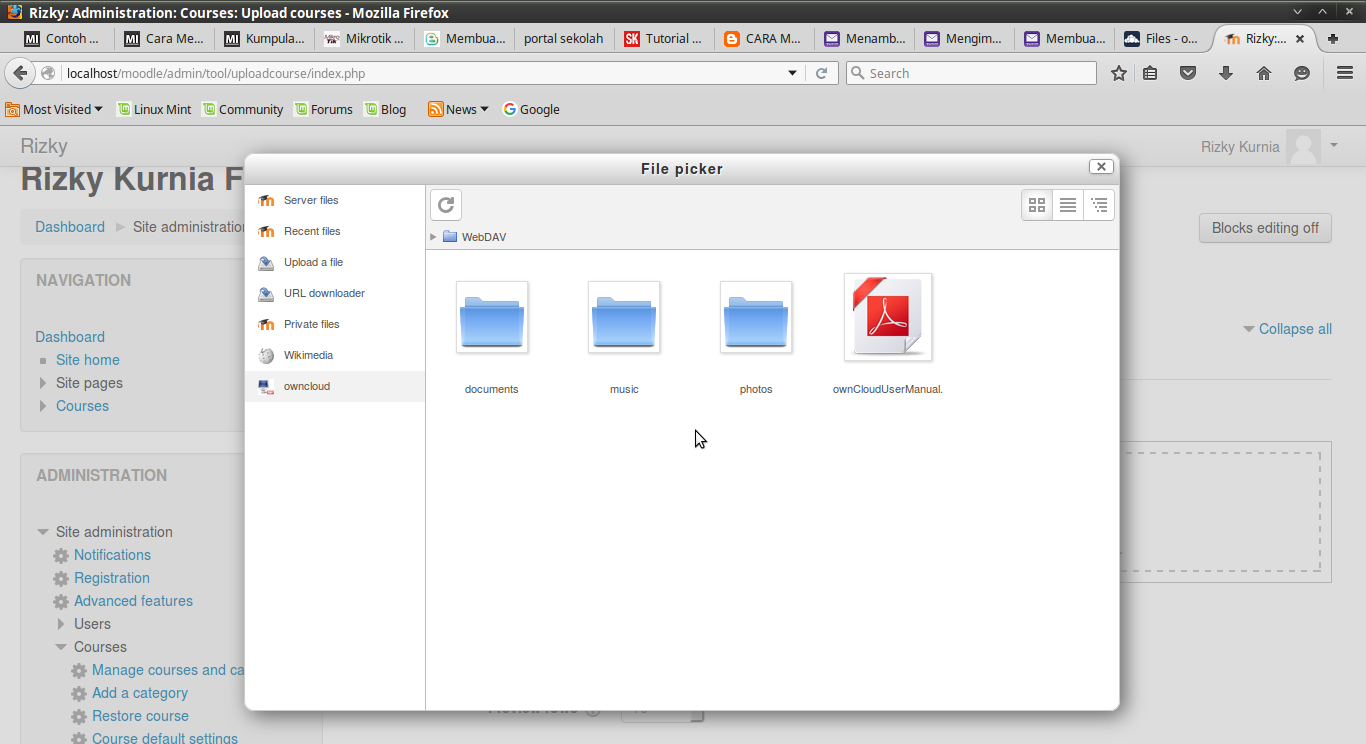Switch to the Tutorial tab
The height and width of the screenshot is (744, 1366).
664,39
